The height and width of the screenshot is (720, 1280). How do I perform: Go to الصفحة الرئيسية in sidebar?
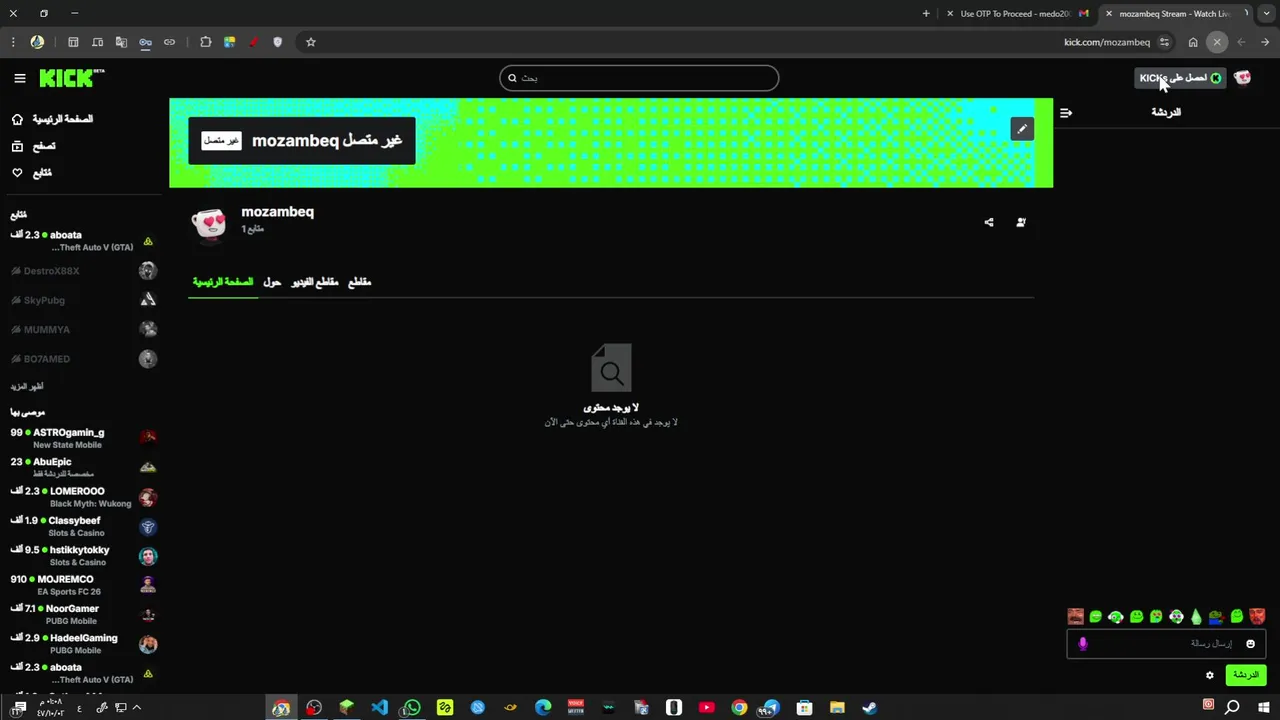pos(52,119)
